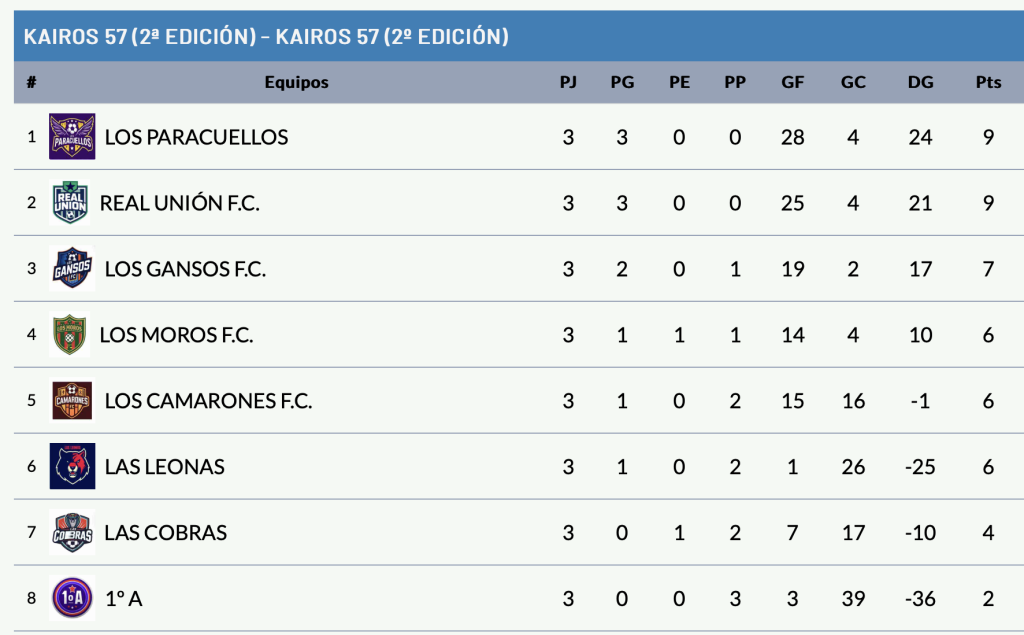Click the Los Moros shield logo

71,335
